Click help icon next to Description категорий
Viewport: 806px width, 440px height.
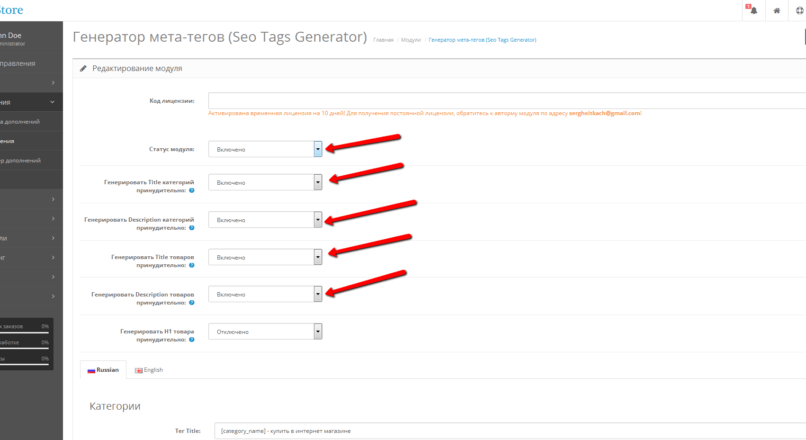pos(191,227)
